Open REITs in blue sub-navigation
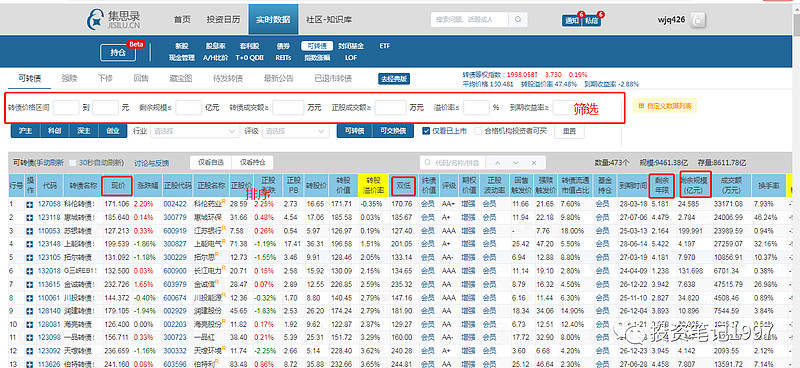This screenshot has width=800, height=368. [x=283, y=58]
